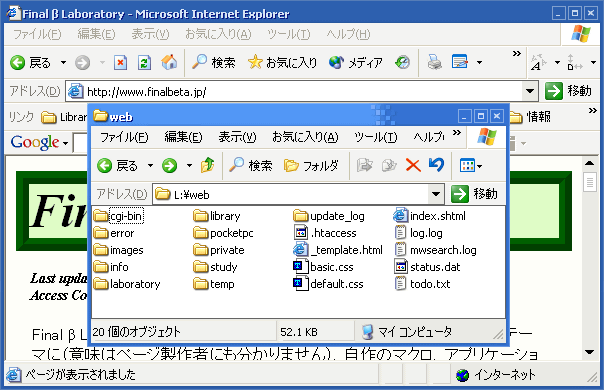Click the red Delete X in web window
Viewport: 604px width, 390px height.
click(413, 166)
